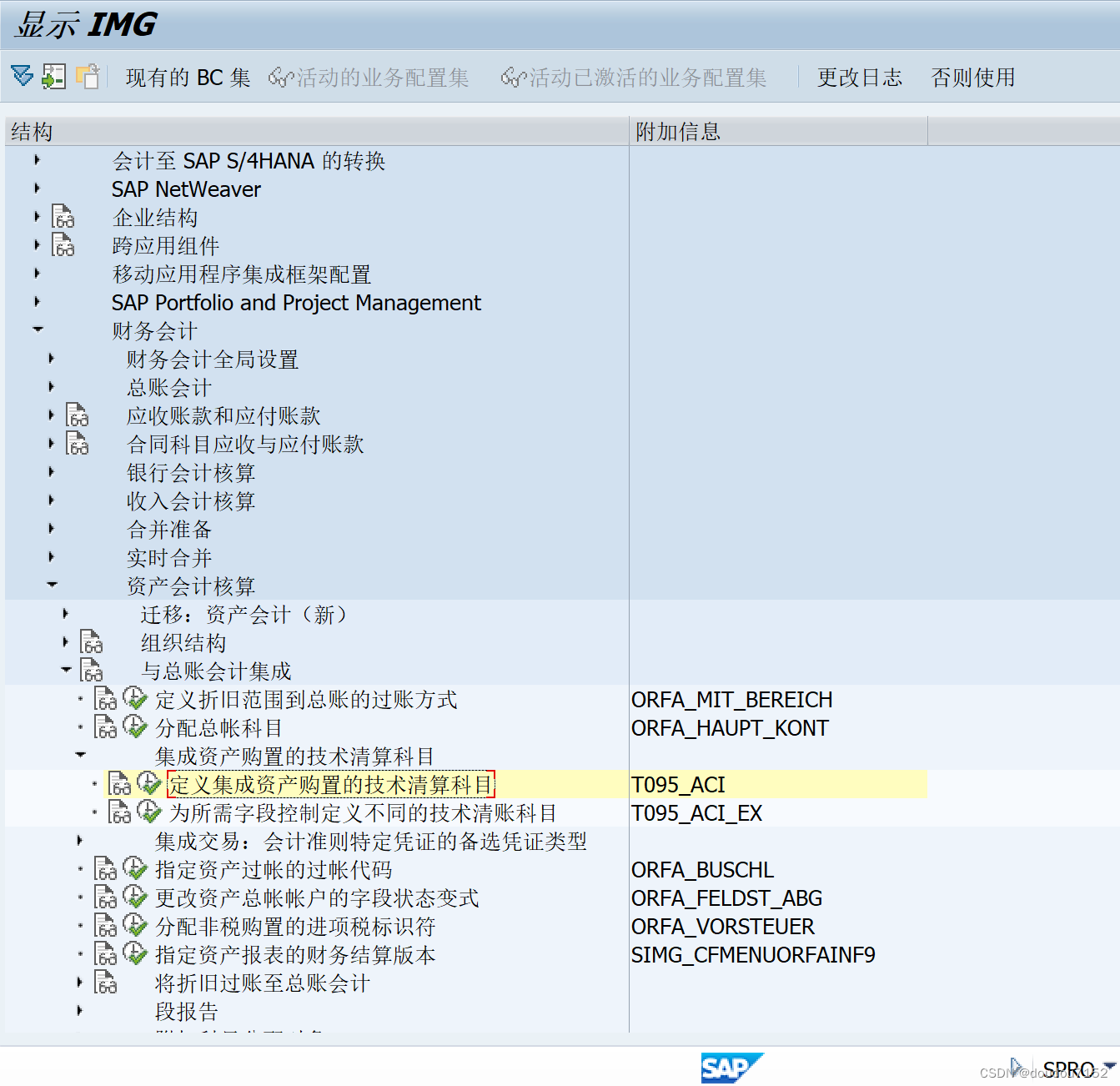
Task: Open documentation icon for 将折旧过账至总账会计
Action: click(x=106, y=983)
